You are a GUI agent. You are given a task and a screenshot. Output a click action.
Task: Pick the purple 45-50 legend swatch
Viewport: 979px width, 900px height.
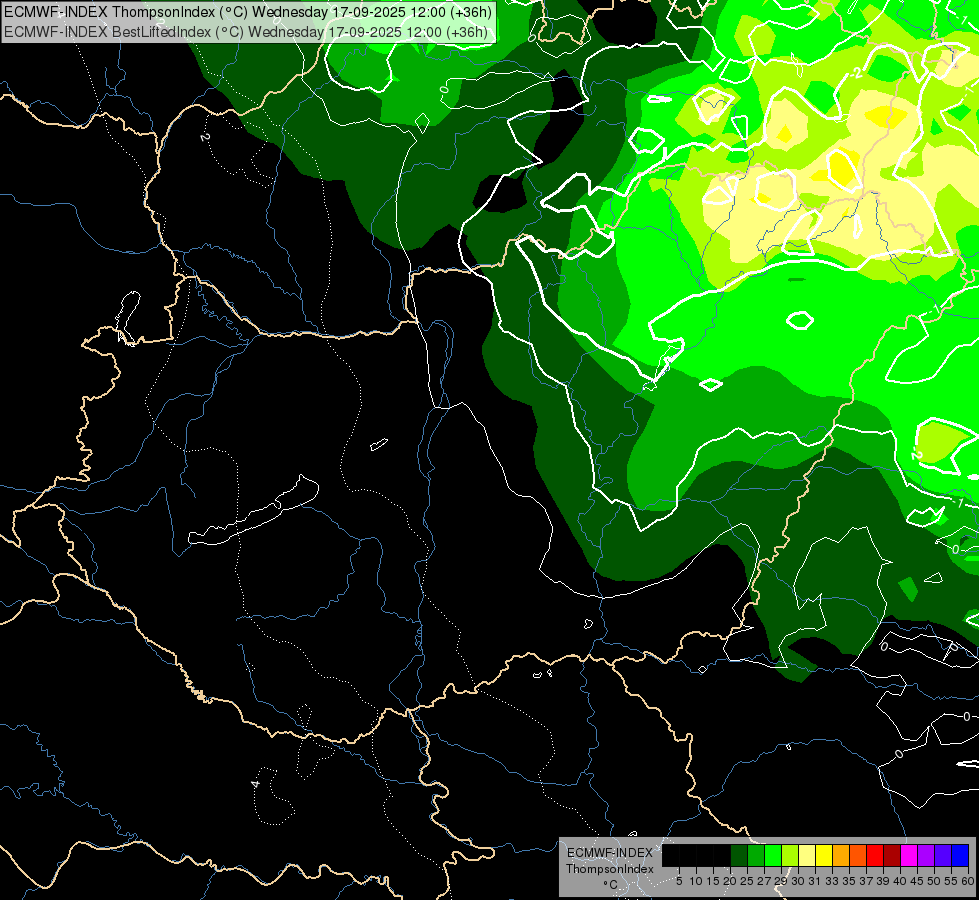tap(926, 855)
